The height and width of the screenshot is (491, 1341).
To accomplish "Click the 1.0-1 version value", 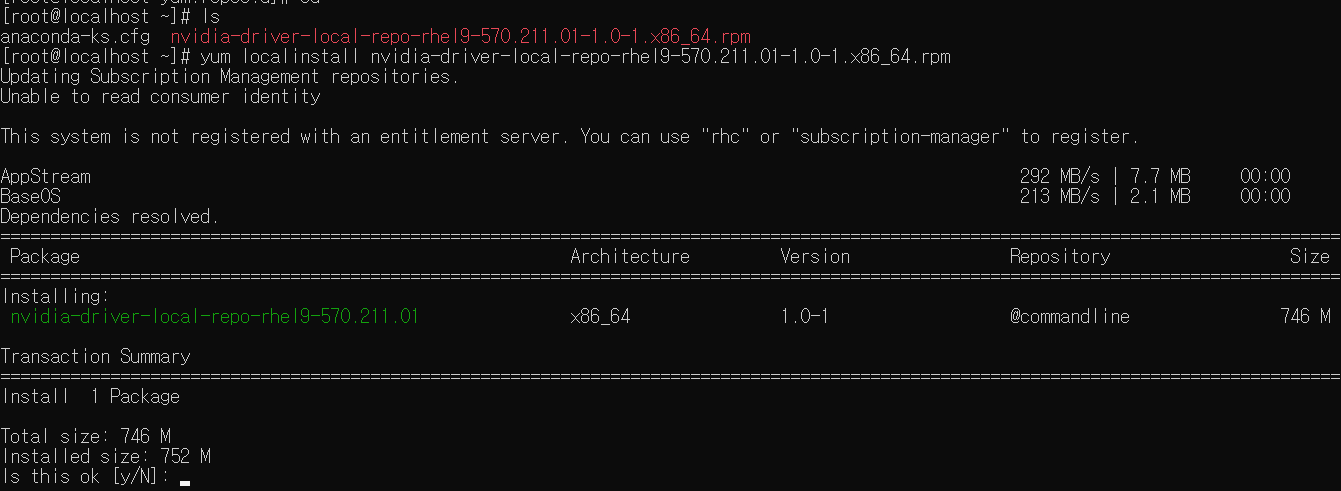I will pyautogui.click(x=805, y=317).
